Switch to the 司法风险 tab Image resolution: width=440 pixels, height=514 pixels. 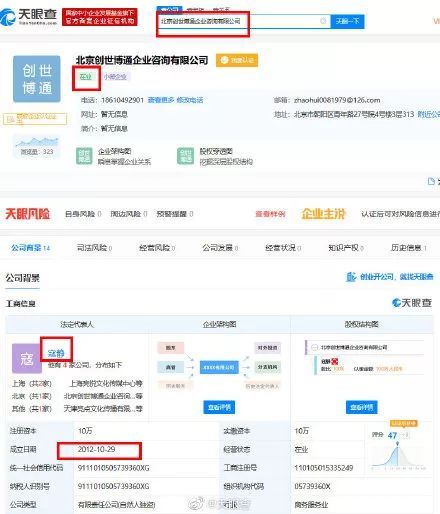[x=94, y=248]
